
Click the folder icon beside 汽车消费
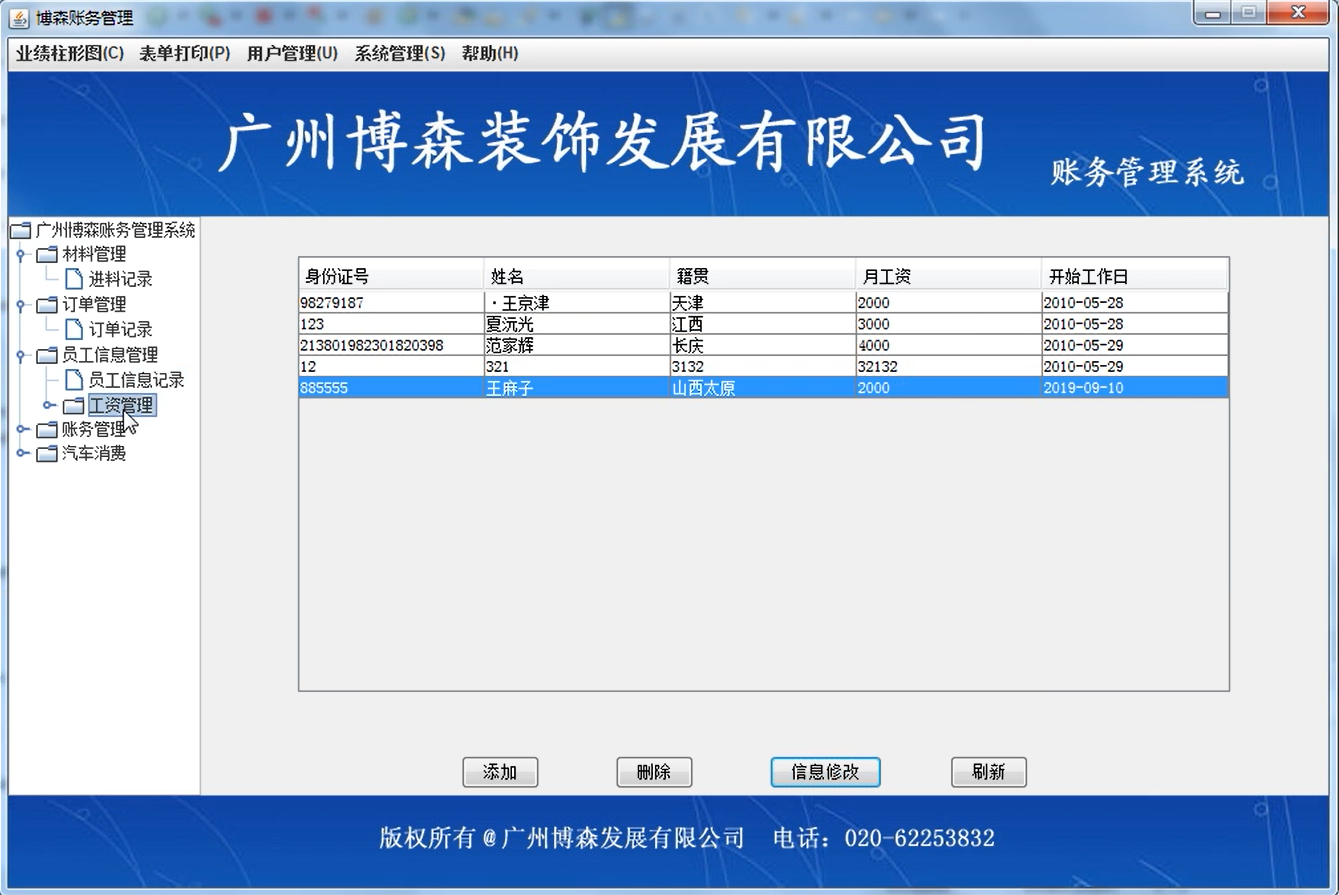(47, 453)
